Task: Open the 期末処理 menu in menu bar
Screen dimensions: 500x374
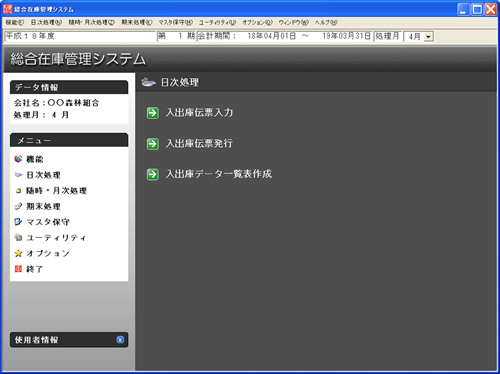Action: (x=137, y=22)
